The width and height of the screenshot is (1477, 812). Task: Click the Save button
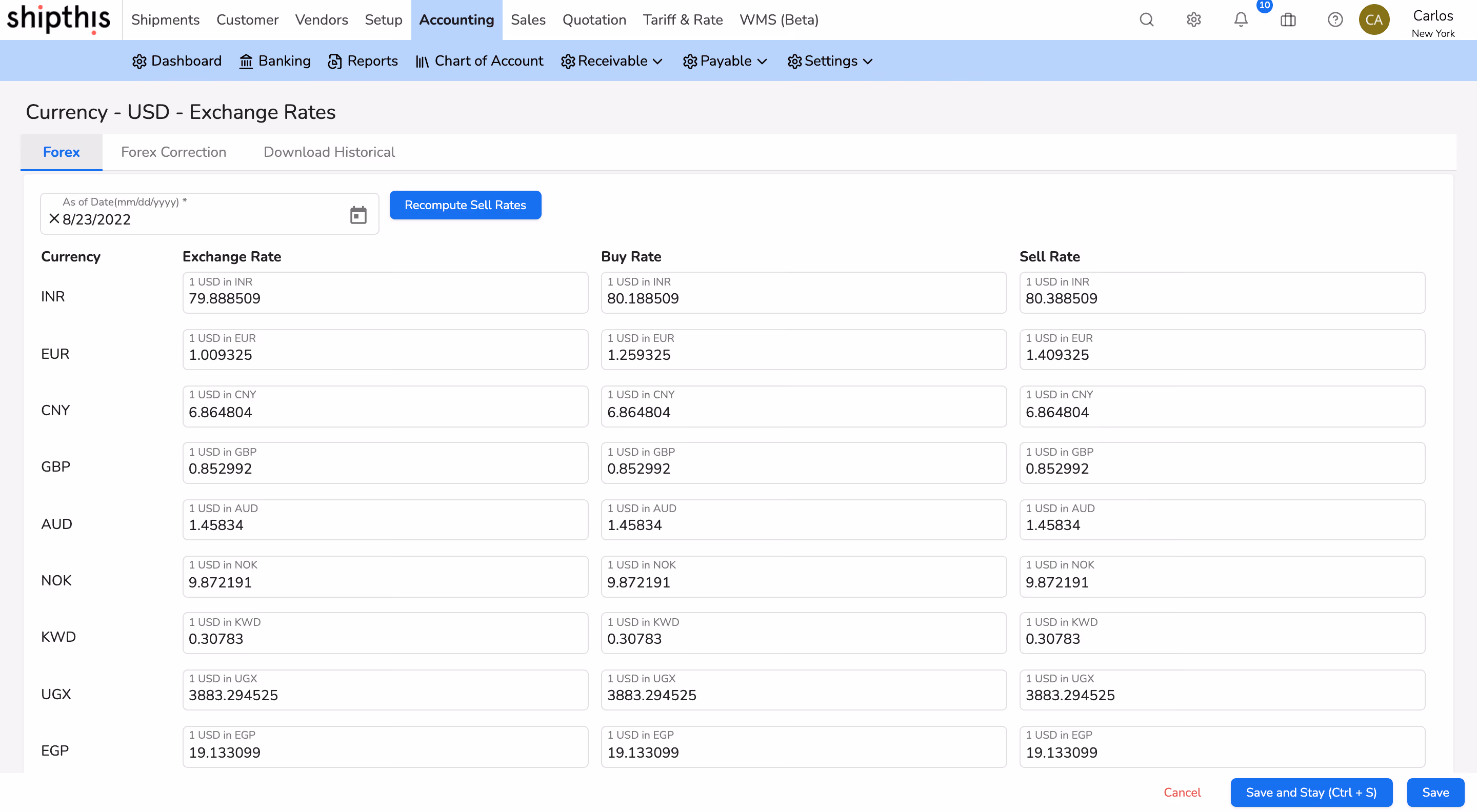click(x=1435, y=792)
